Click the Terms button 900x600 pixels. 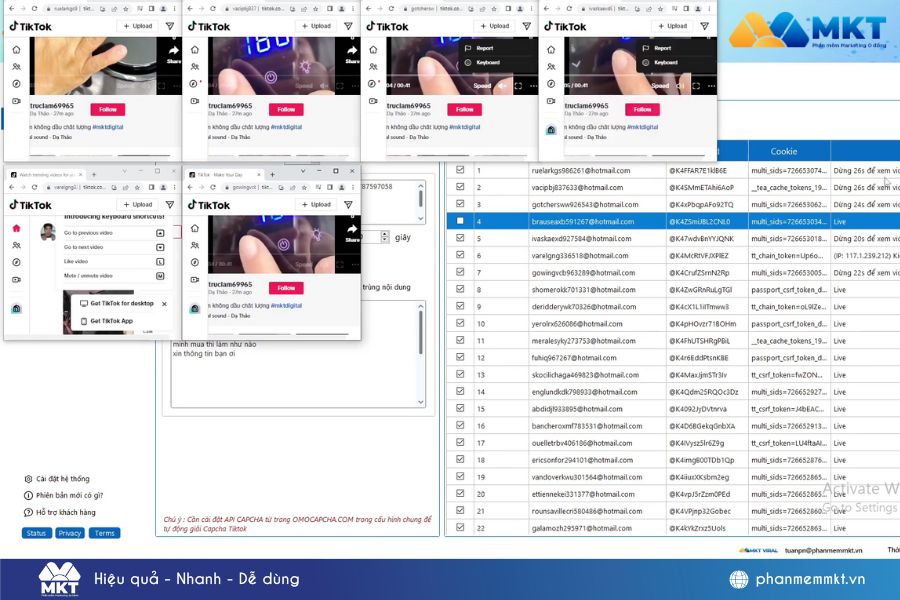coord(104,533)
